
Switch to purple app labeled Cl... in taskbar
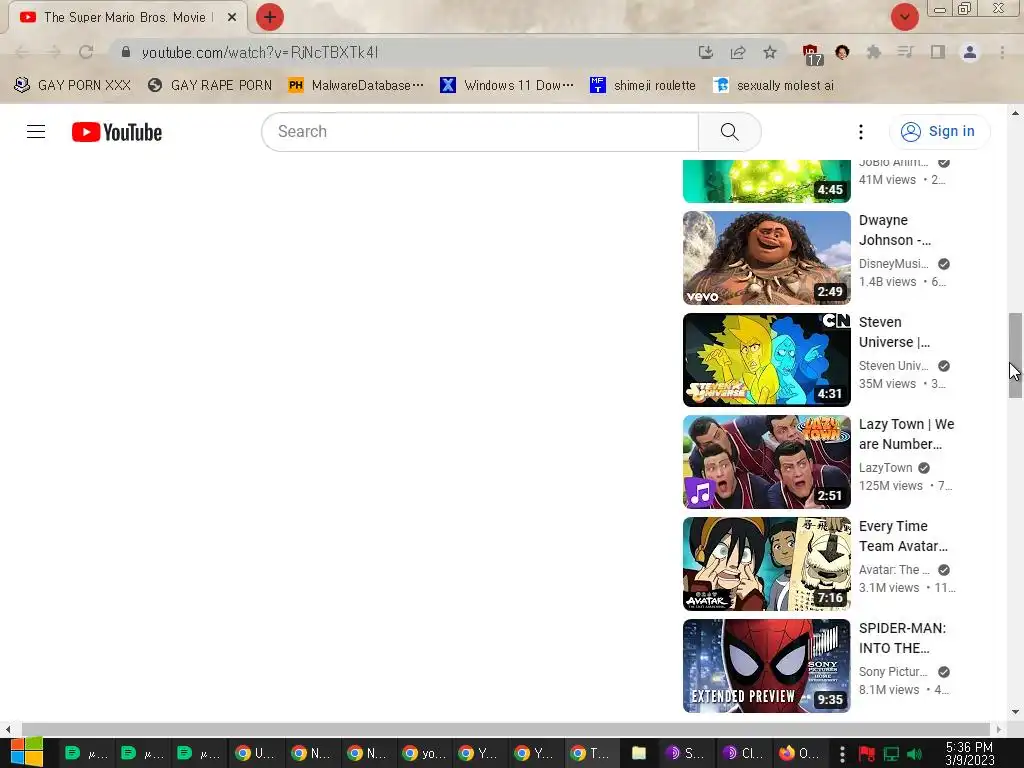[x=743, y=753]
